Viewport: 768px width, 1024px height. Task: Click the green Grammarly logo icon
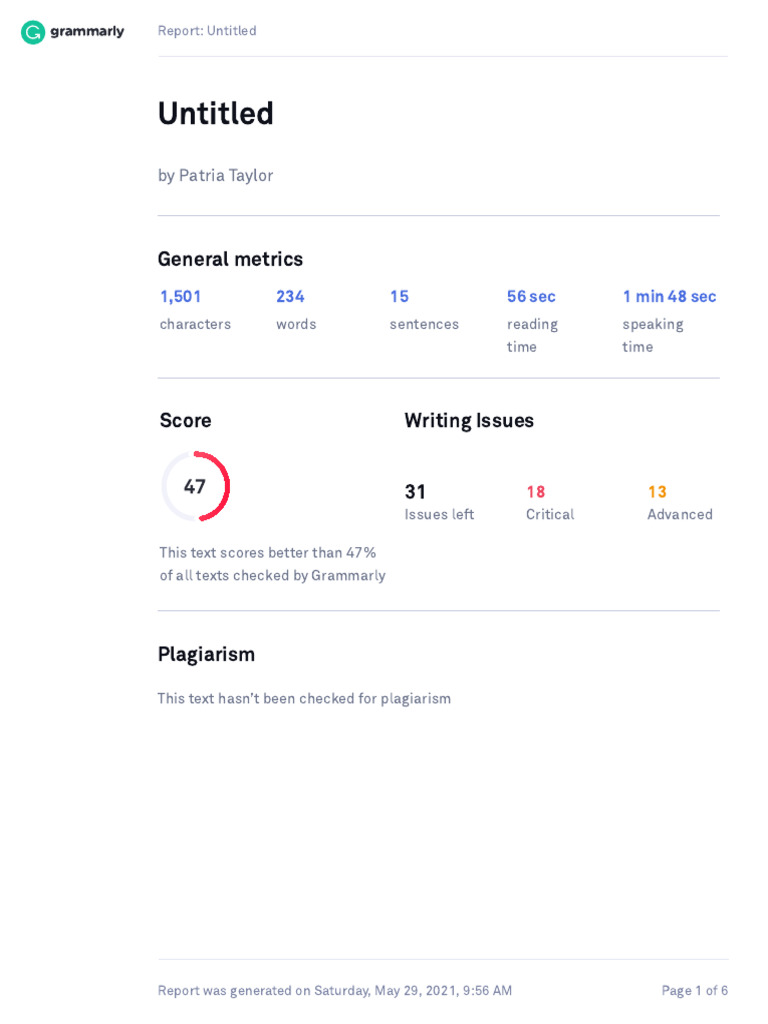[33, 32]
